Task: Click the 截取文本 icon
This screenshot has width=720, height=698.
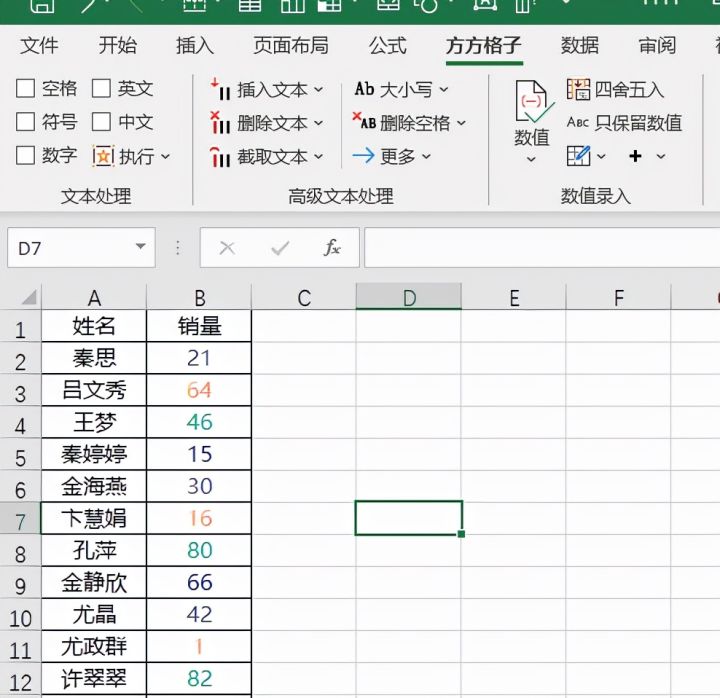Action: pos(220,157)
